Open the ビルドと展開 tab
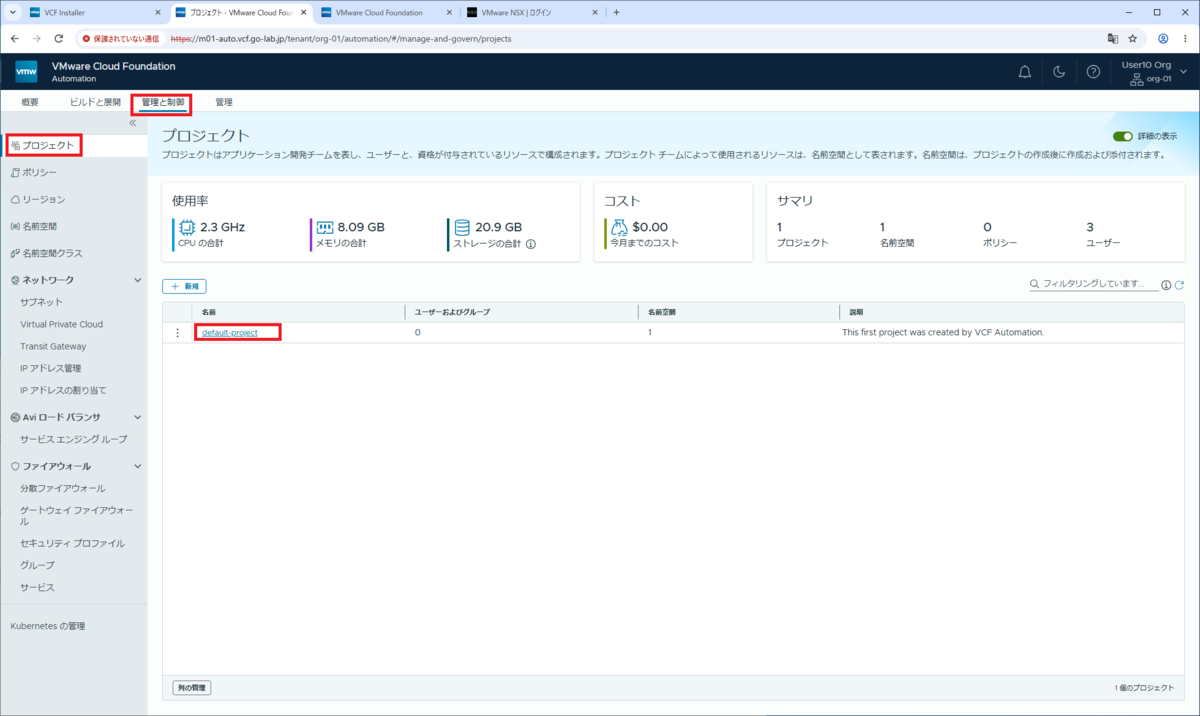 click(x=95, y=102)
